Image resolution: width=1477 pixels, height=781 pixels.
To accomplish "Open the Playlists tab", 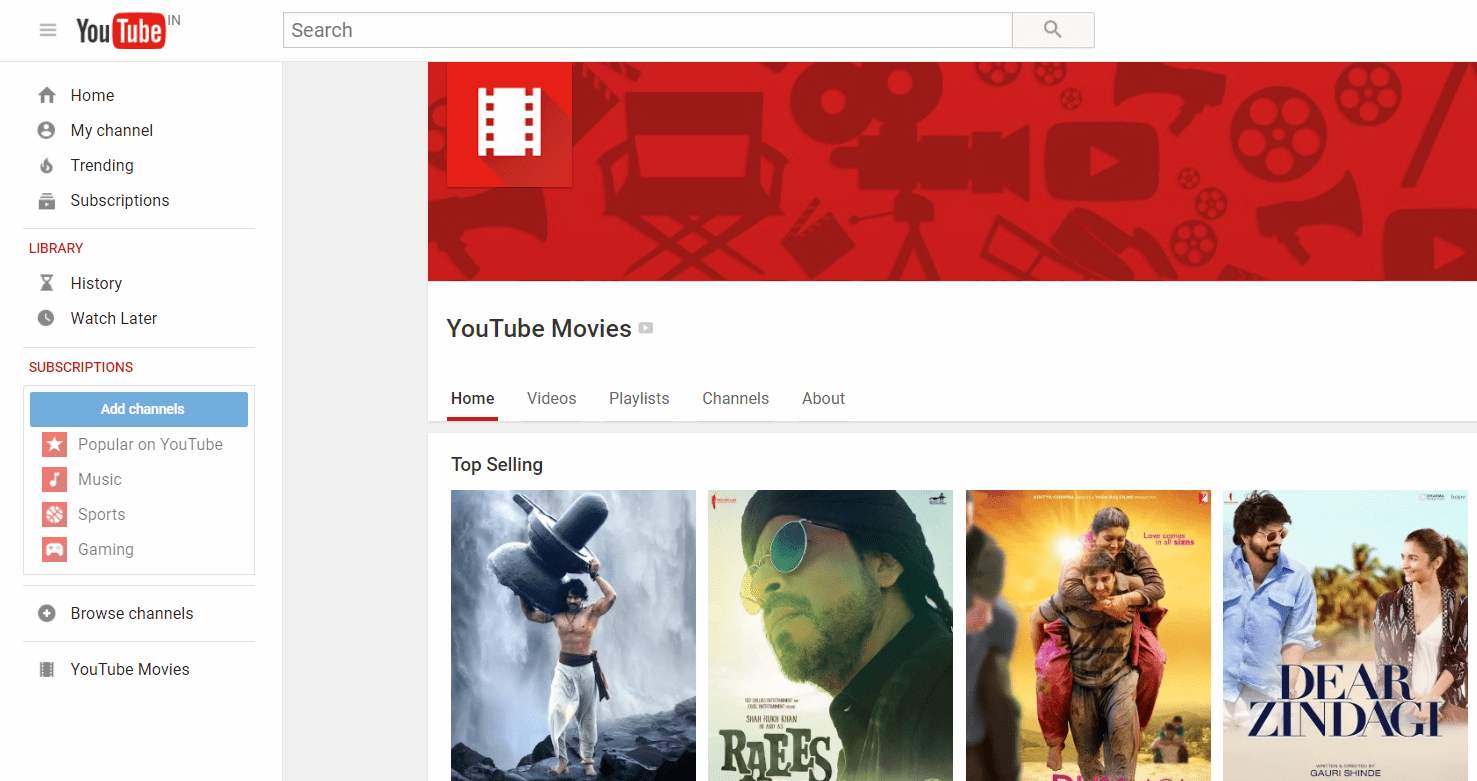I will [x=639, y=398].
